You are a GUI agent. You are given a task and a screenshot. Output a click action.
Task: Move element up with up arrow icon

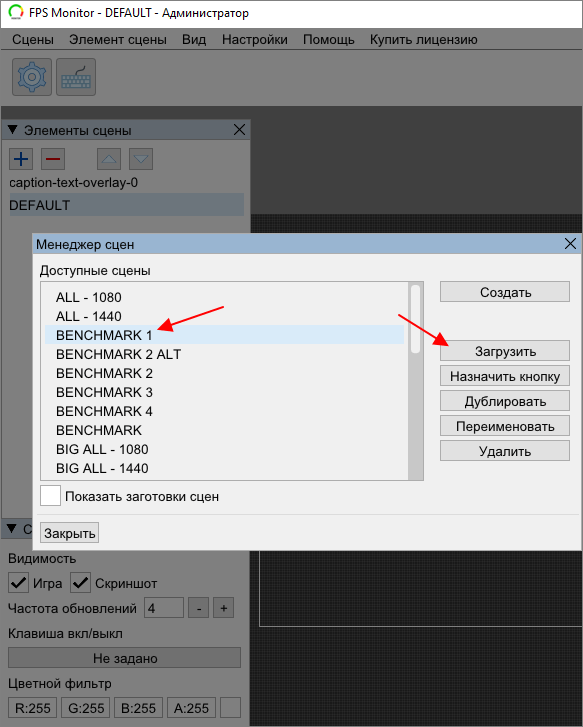click(x=109, y=159)
